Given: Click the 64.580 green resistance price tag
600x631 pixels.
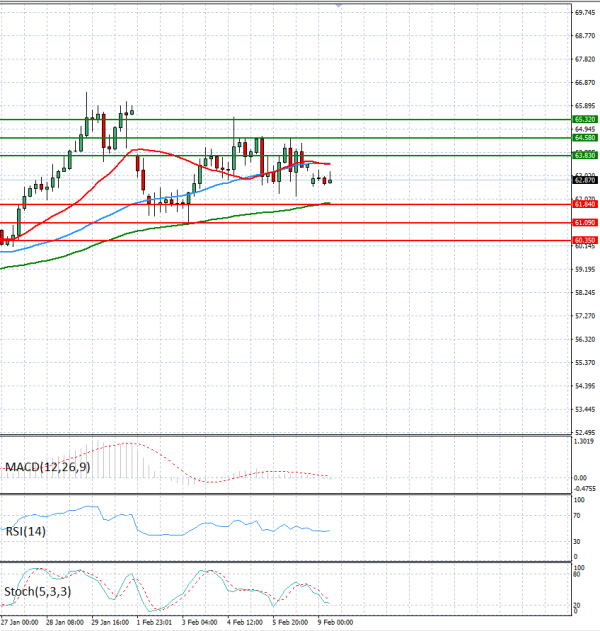Looking at the screenshot, I should click(585, 137).
